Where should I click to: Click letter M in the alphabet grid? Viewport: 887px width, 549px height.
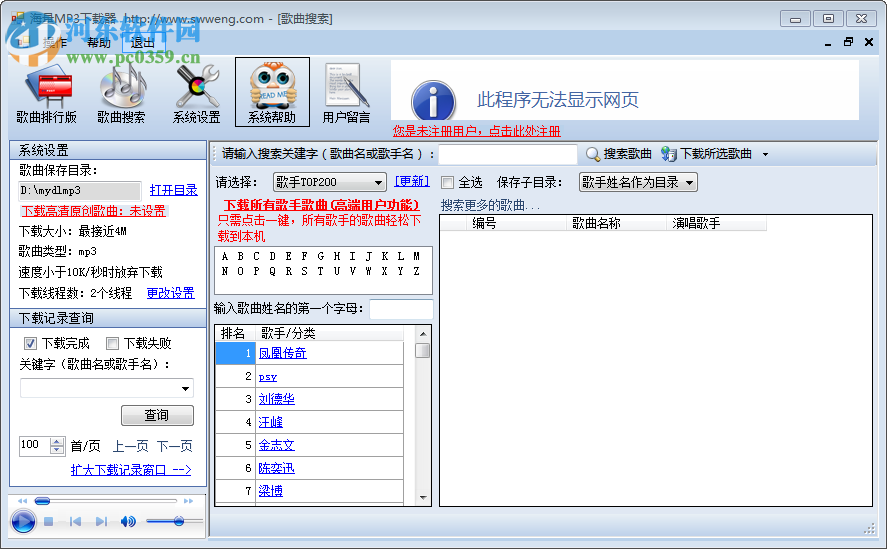[416, 256]
